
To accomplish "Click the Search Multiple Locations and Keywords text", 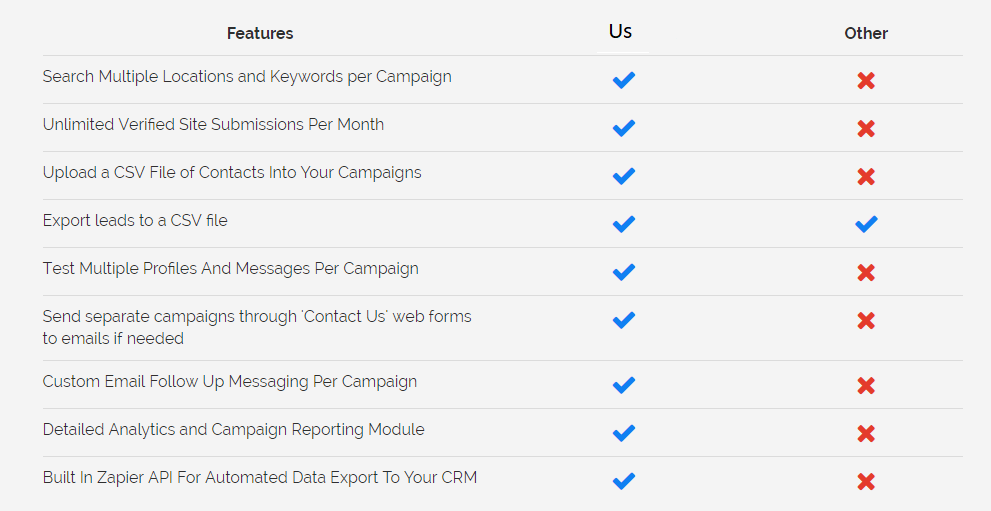I will [247, 77].
